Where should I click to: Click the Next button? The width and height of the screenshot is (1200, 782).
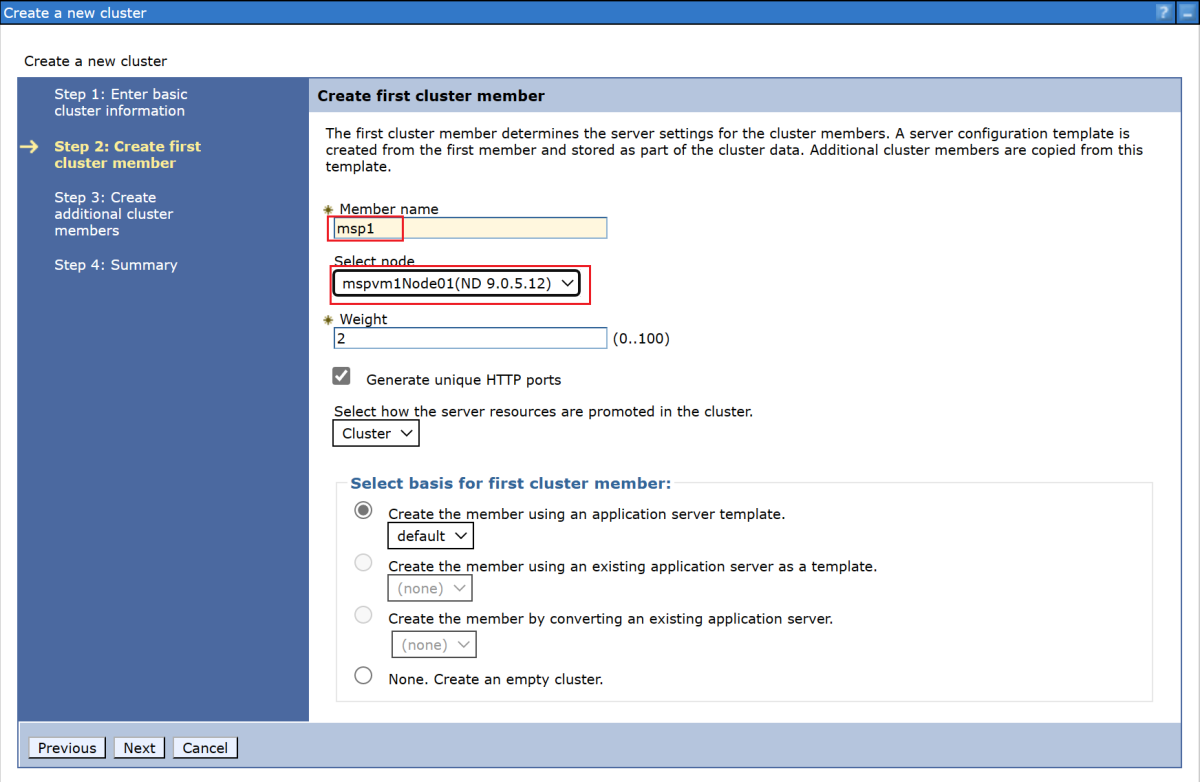[x=139, y=747]
